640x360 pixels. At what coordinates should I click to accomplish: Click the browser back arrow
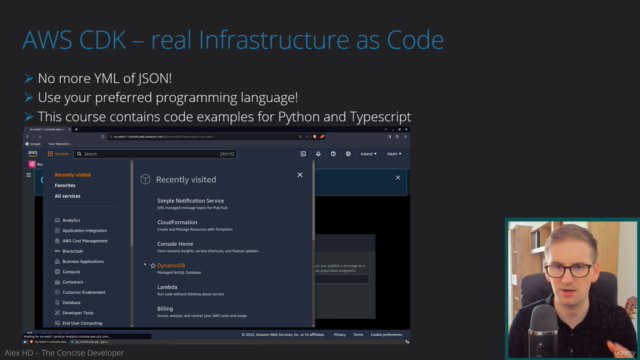(27, 137)
